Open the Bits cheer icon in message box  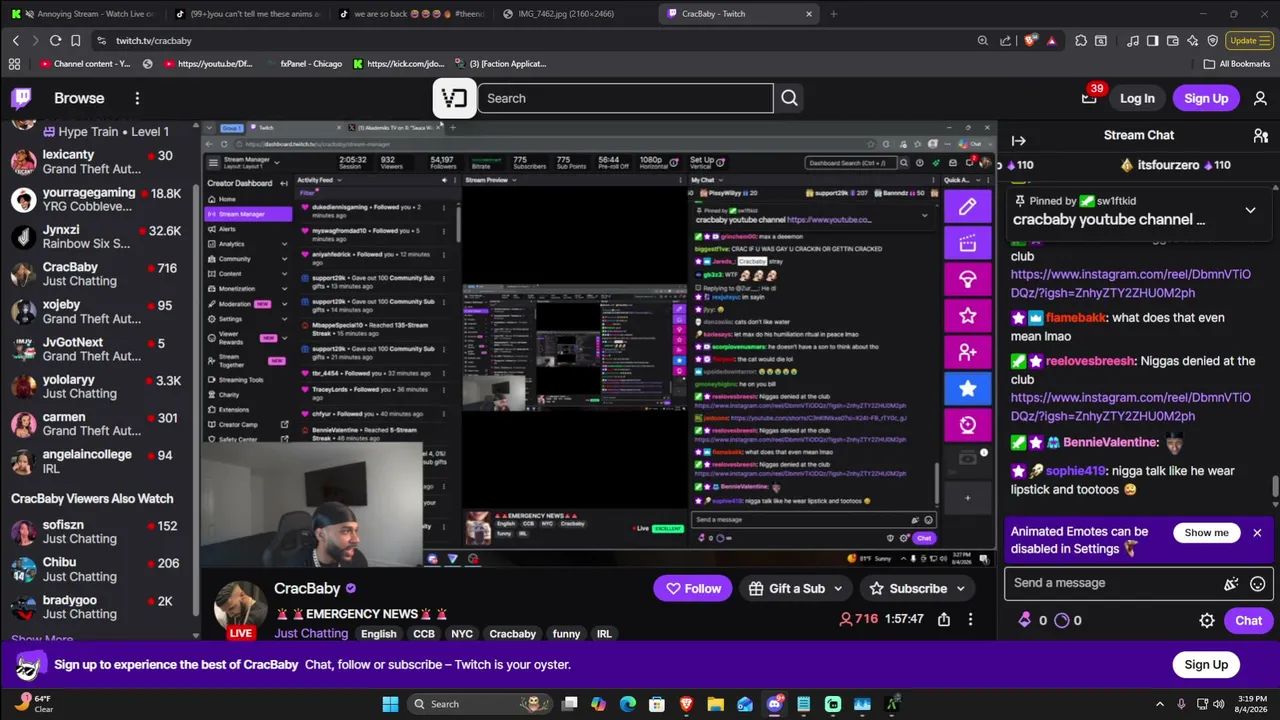pyautogui.click(x=1231, y=584)
